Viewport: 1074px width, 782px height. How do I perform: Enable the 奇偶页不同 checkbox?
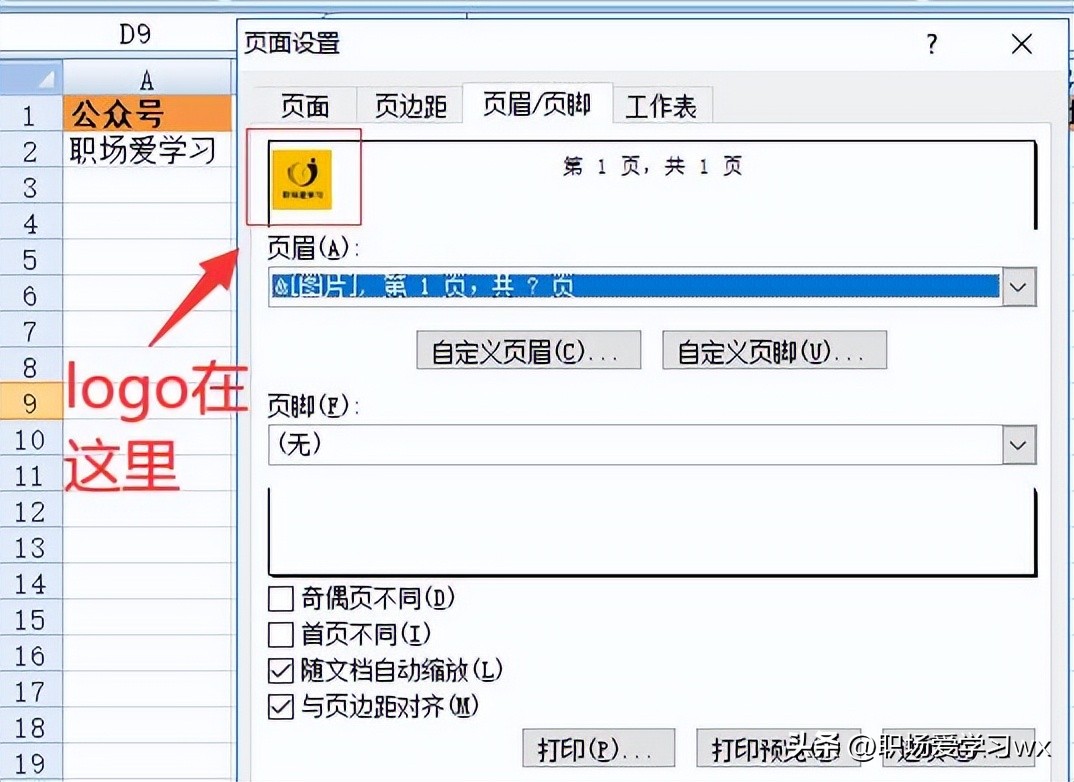coord(279,599)
